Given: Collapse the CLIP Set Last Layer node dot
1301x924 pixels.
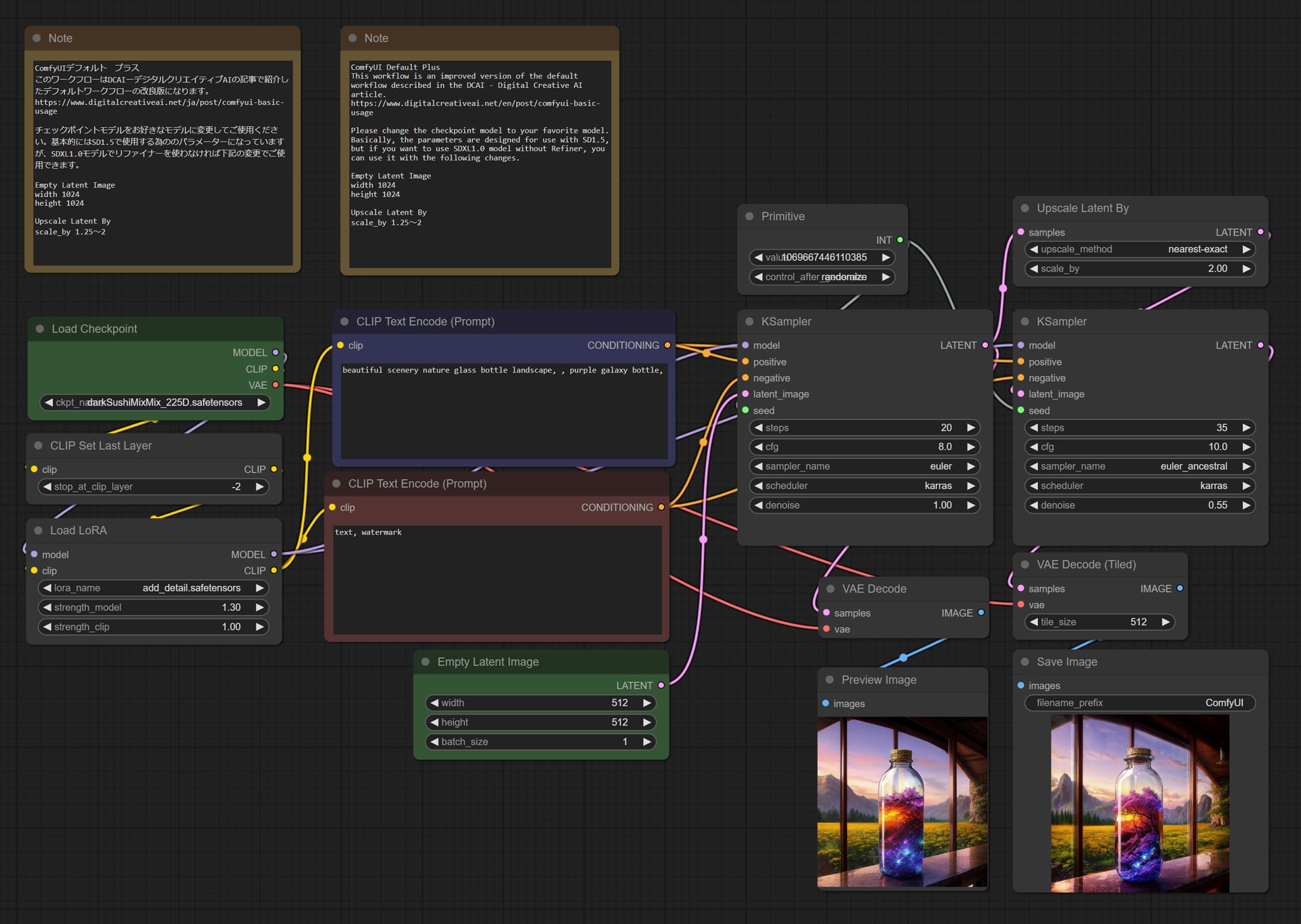Looking at the screenshot, I should (x=39, y=446).
